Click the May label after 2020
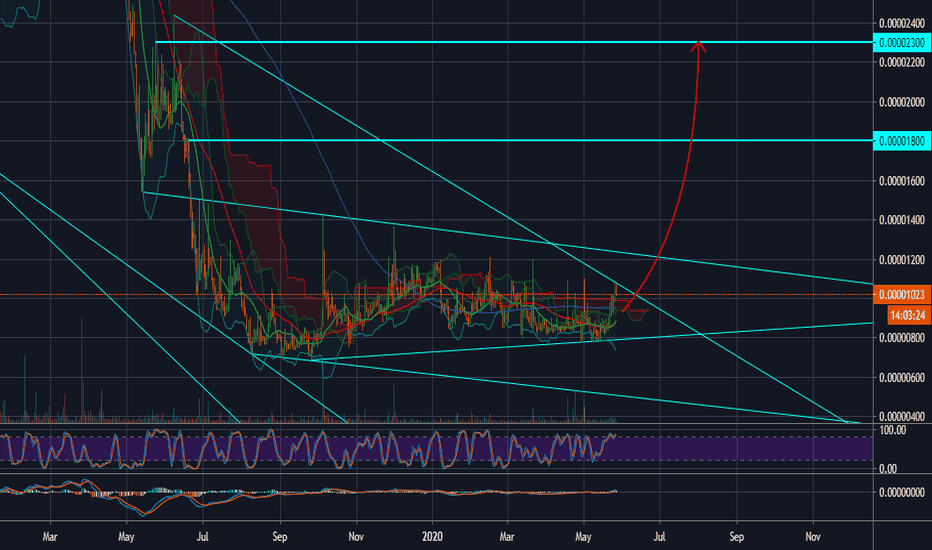The width and height of the screenshot is (932, 550). (x=583, y=537)
